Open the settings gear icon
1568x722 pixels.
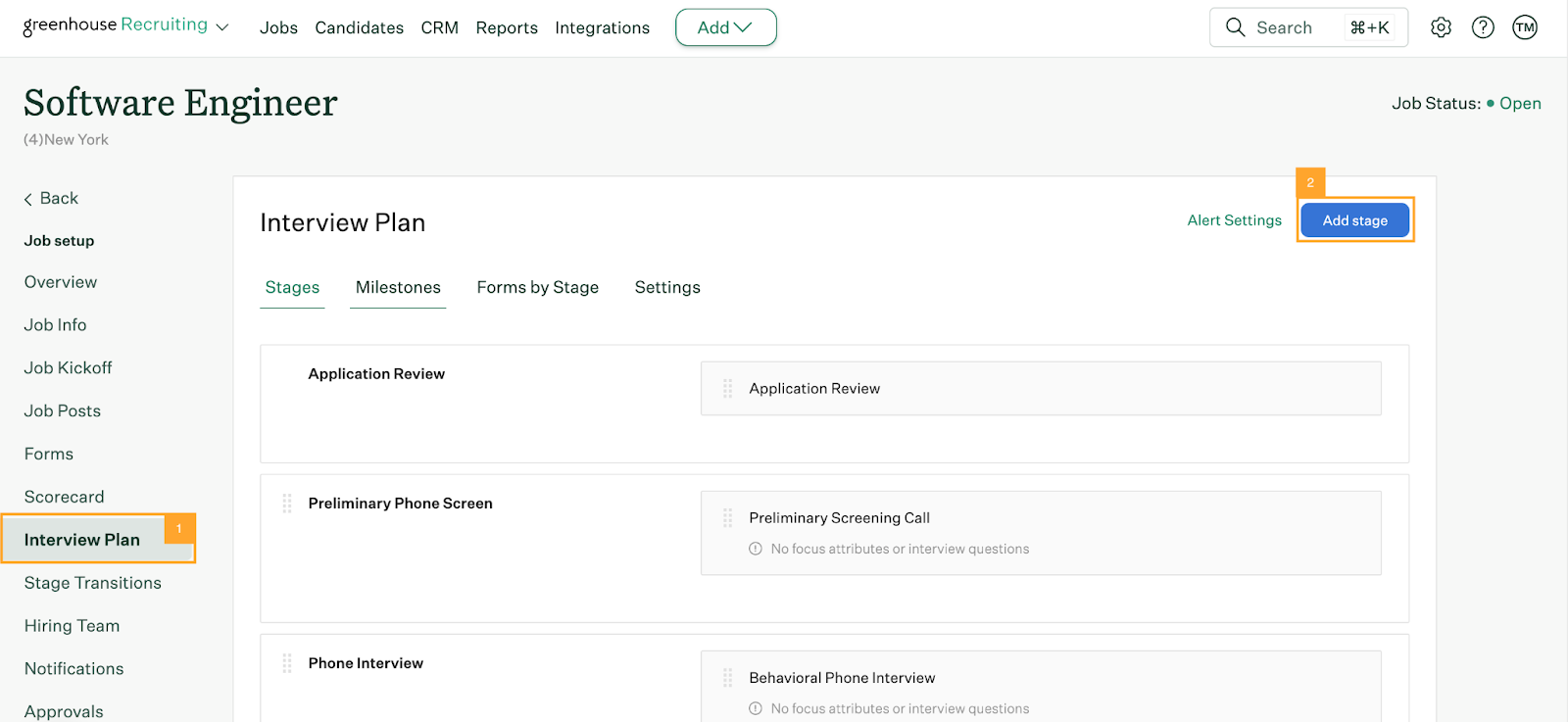(1441, 27)
